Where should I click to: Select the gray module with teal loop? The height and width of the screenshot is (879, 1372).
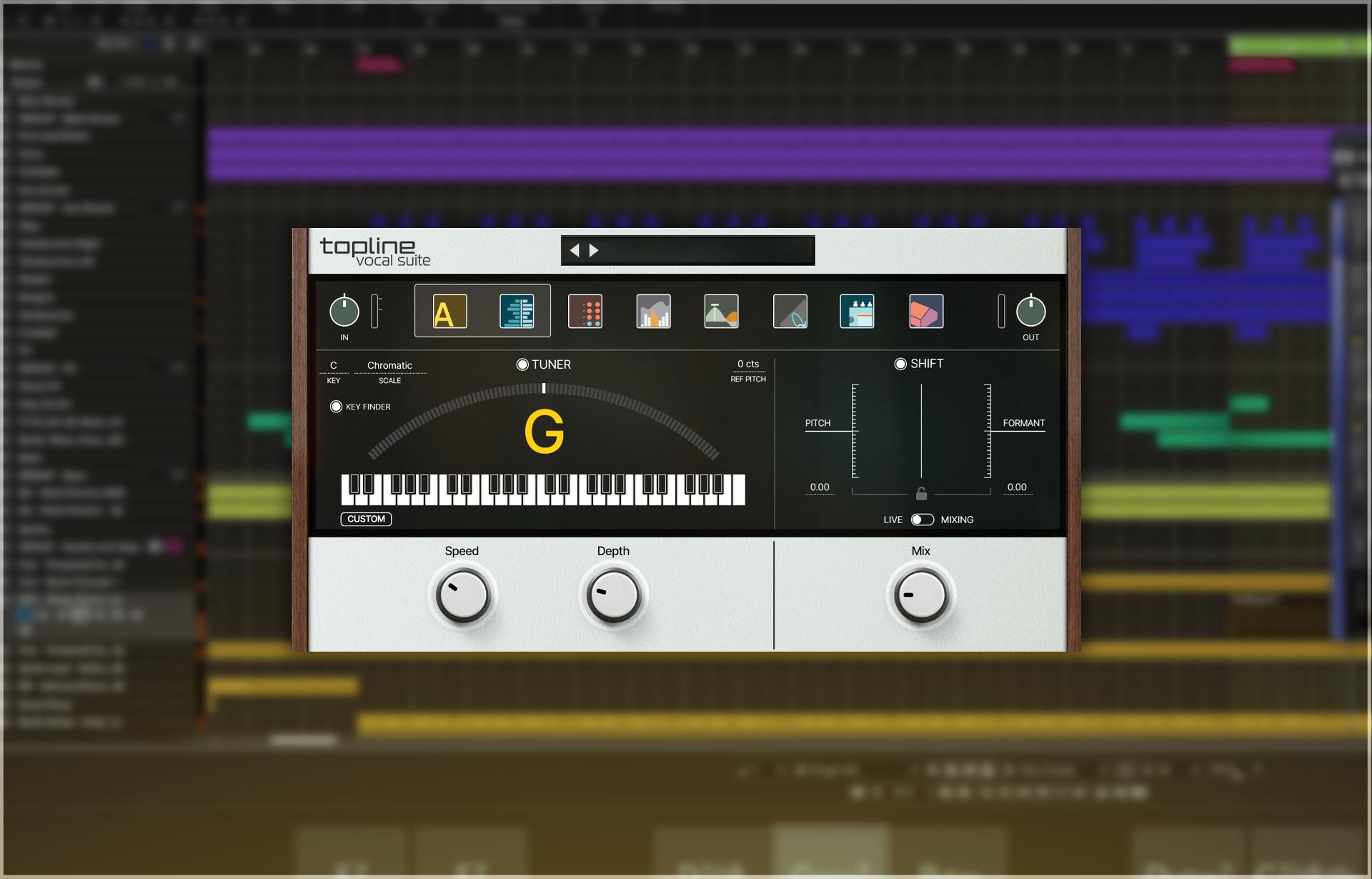[790, 312]
